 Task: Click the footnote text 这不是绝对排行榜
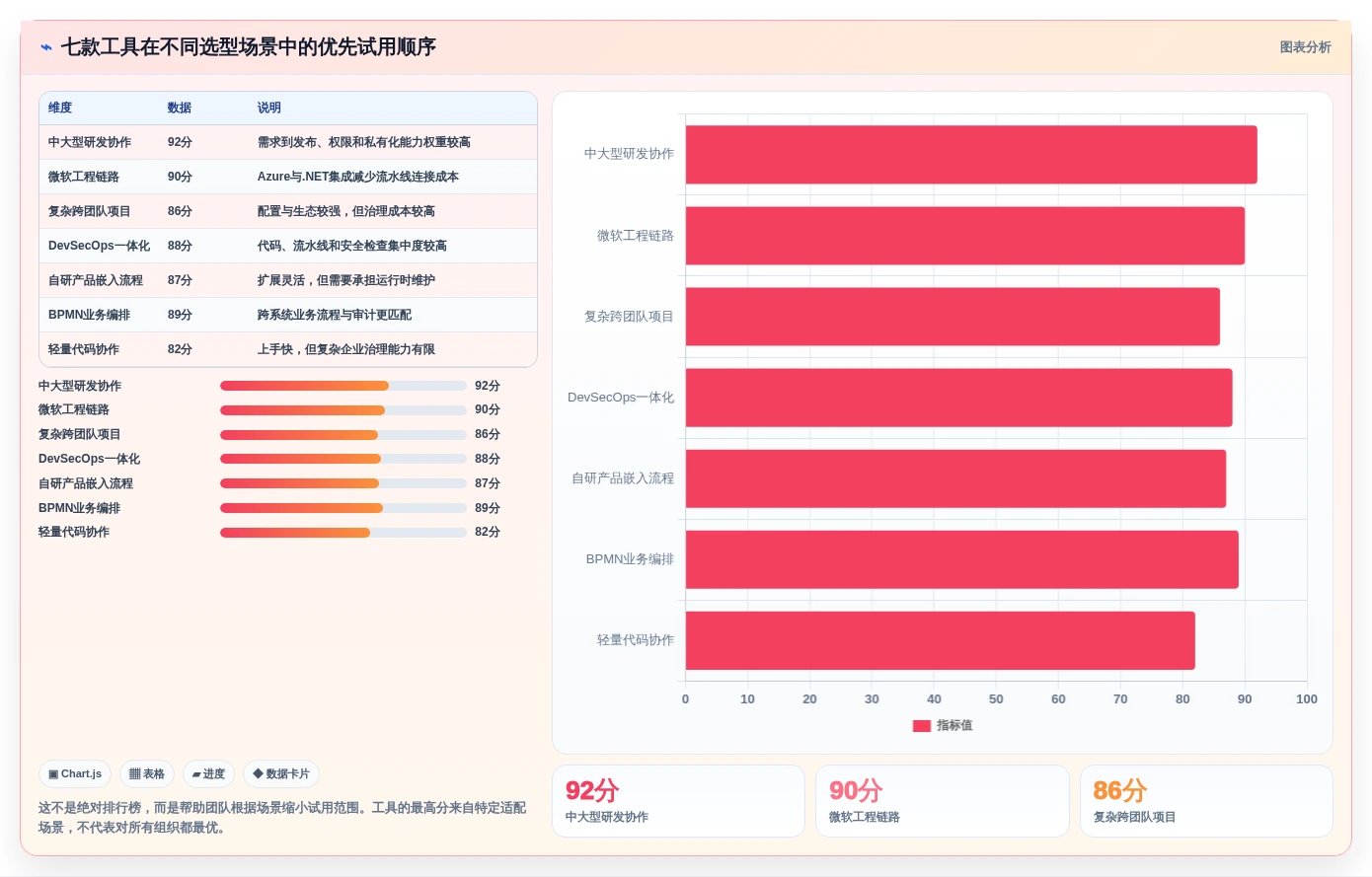pos(92,808)
